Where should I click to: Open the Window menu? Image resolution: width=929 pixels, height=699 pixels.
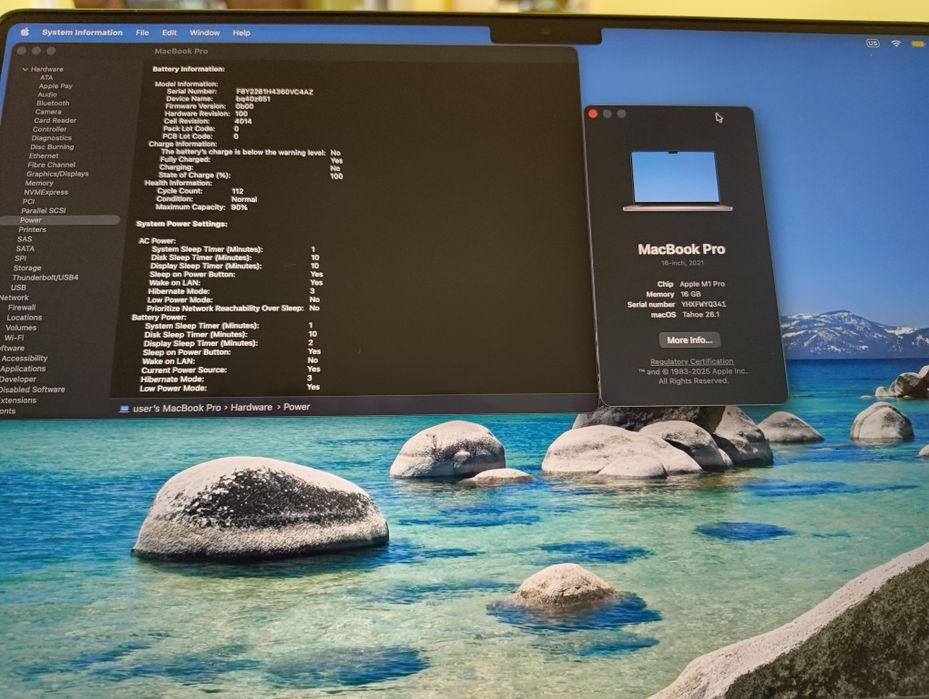click(204, 33)
